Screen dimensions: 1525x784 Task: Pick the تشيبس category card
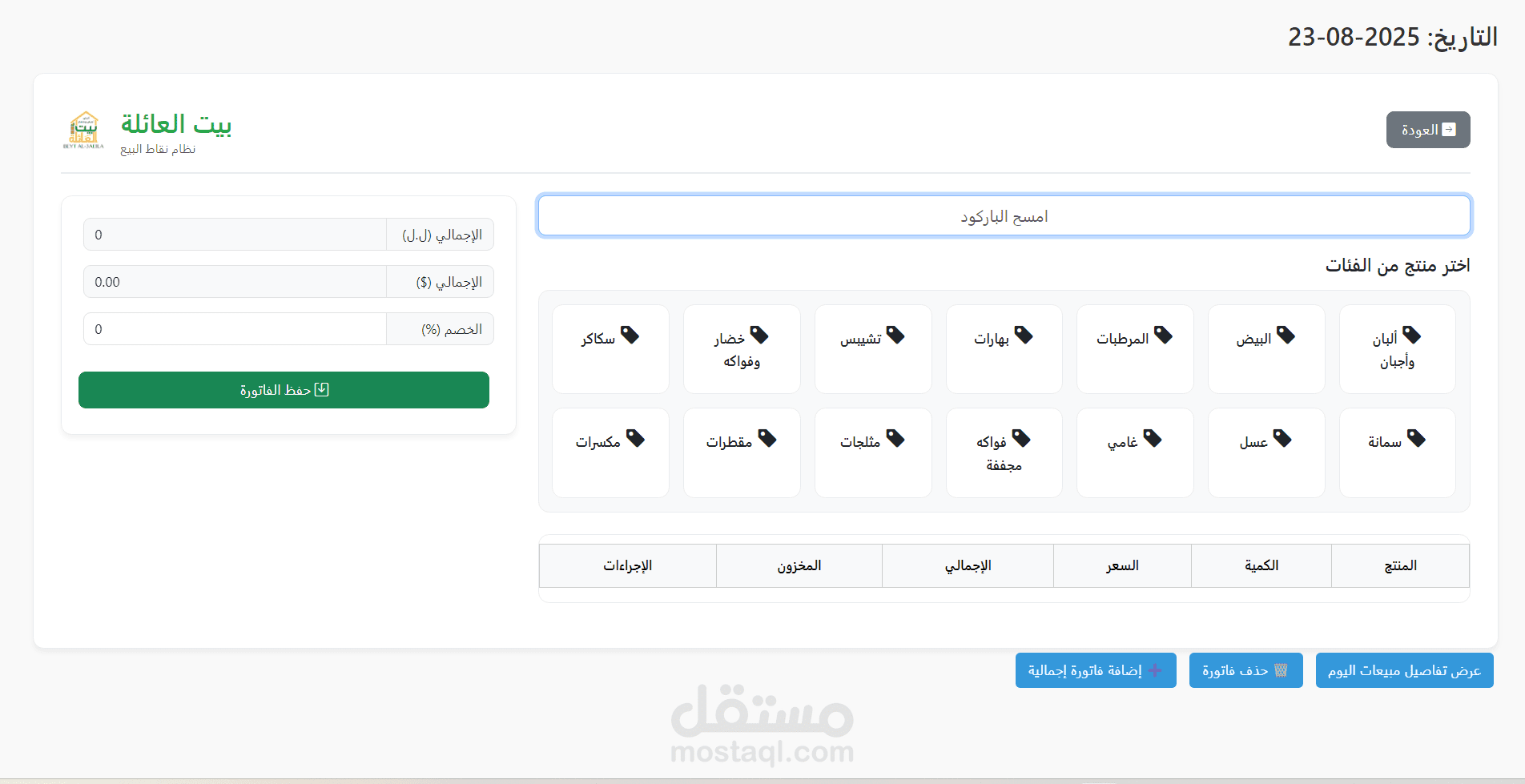(x=873, y=349)
